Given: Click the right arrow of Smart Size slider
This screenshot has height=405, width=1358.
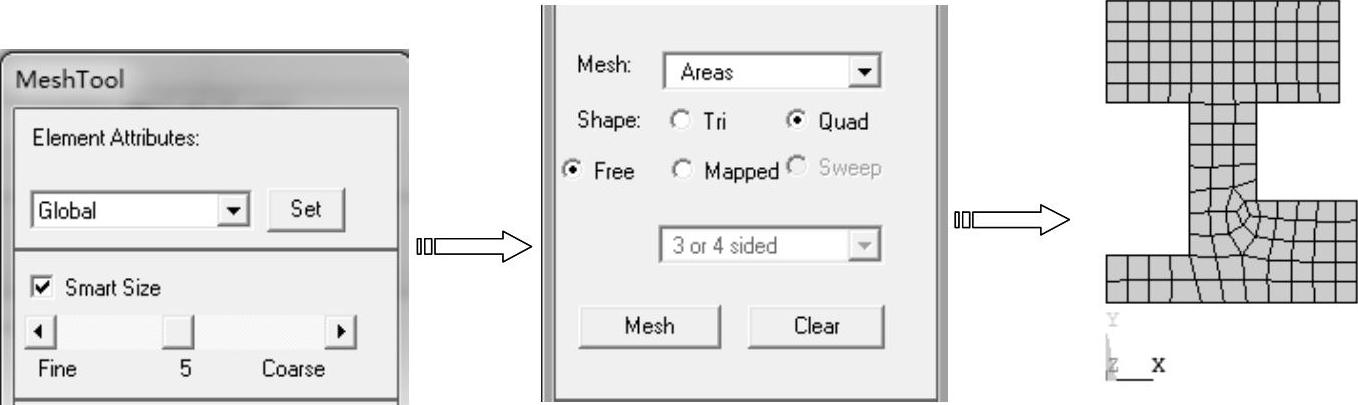Looking at the screenshot, I should tap(343, 330).
